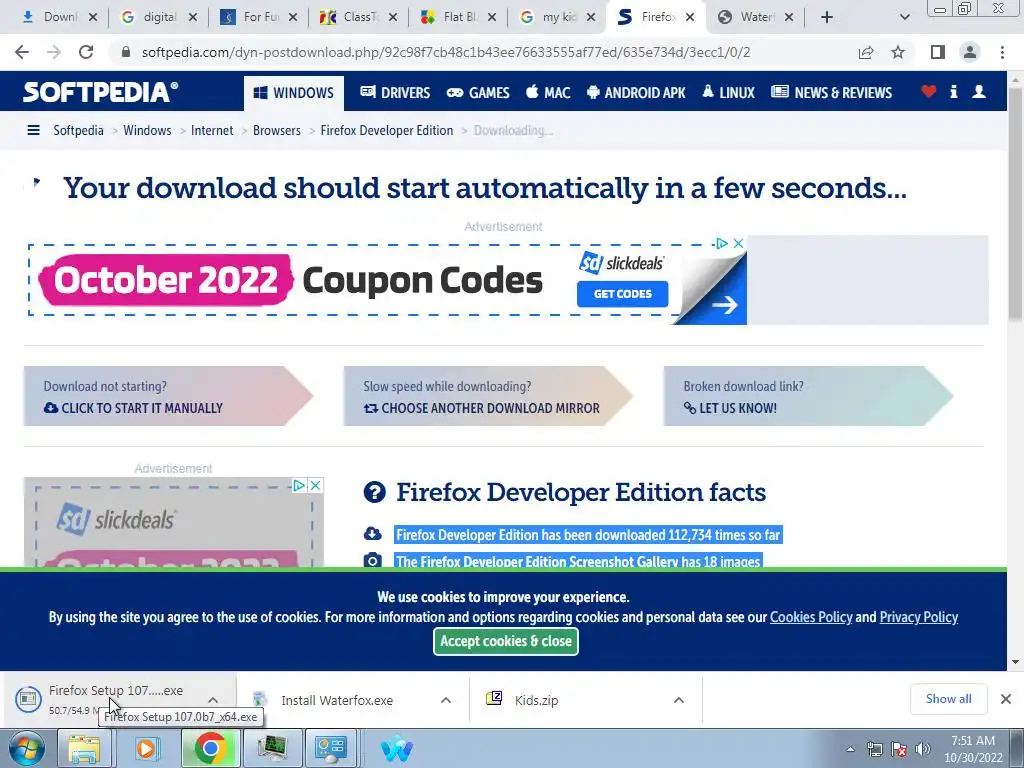Click the red heart favorites icon
This screenshot has height=768, width=1024.
(x=929, y=92)
